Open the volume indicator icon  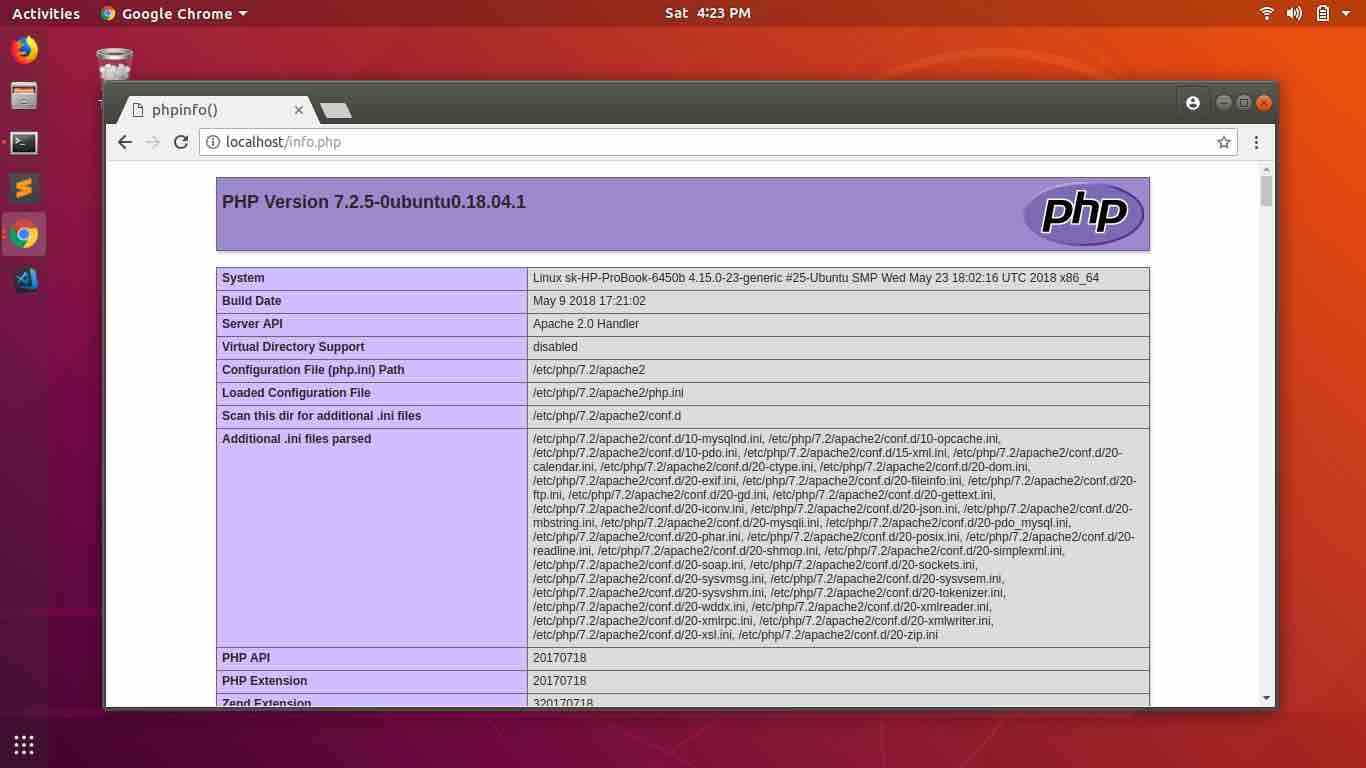click(x=1294, y=13)
